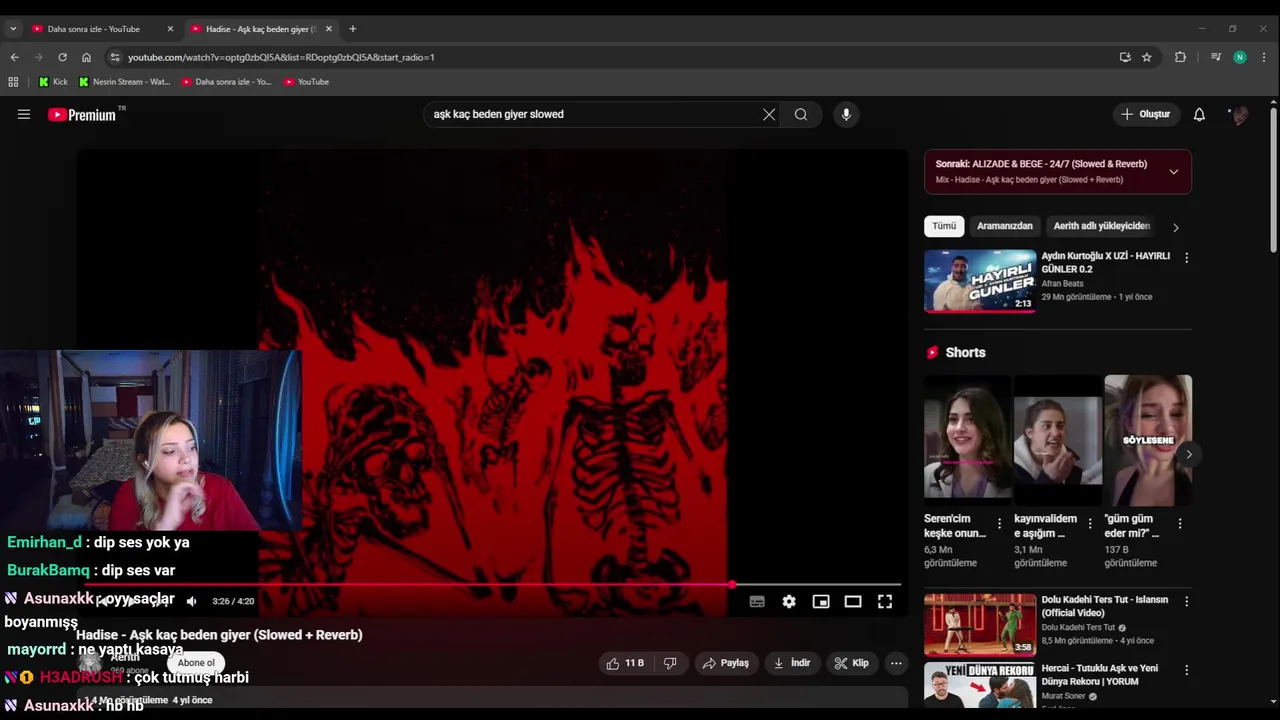This screenshot has width=1280, height=720.
Task: Open options for the HAYIRLI GÜNLER video
Action: 1187,258
